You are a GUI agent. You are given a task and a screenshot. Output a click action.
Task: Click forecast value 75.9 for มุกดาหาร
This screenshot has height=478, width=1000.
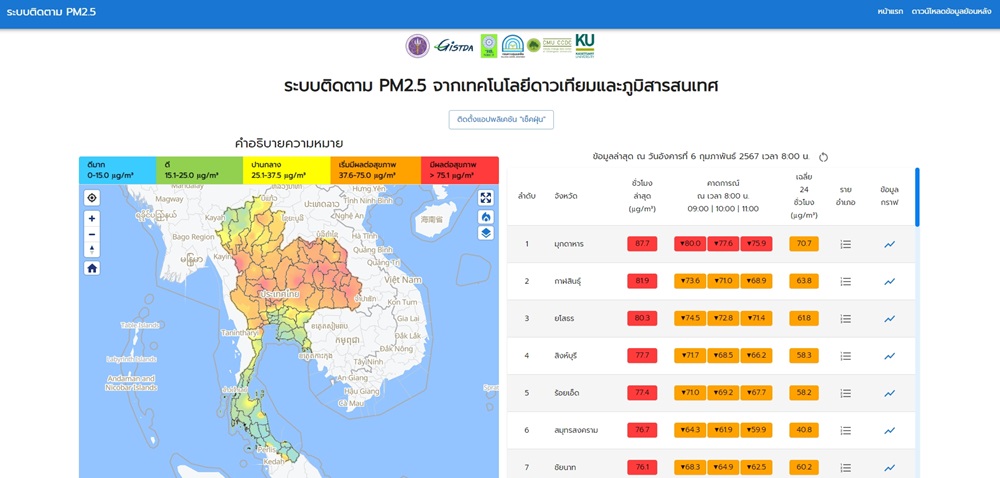[x=756, y=244]
